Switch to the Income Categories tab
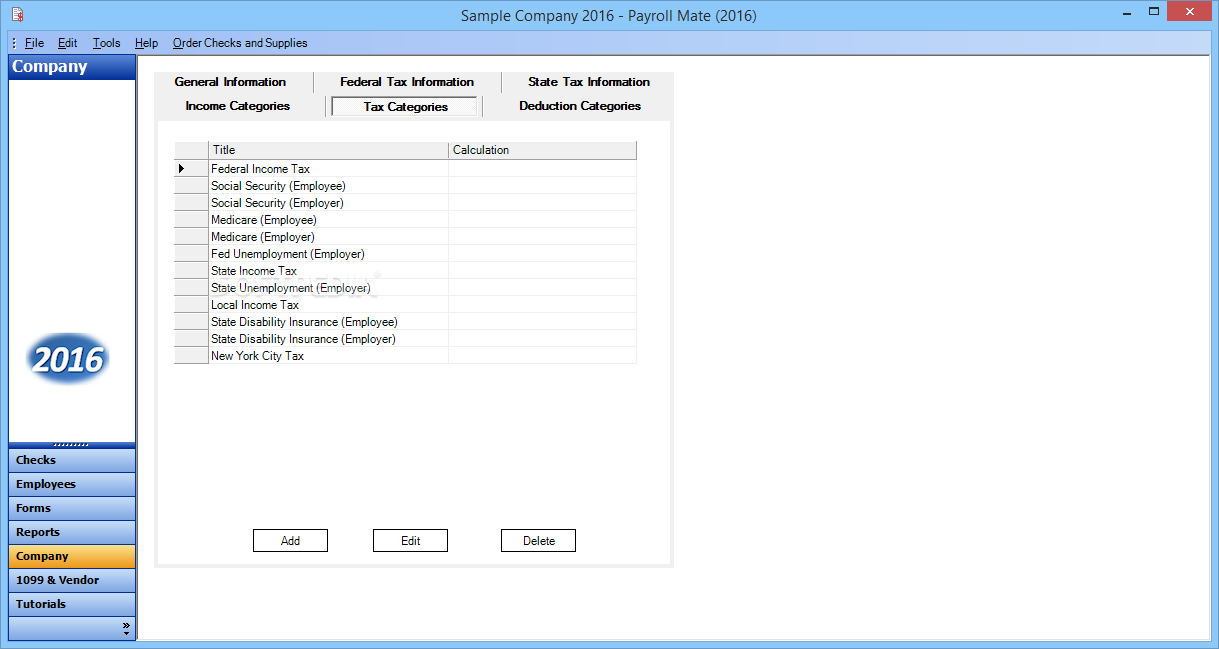The image size is (1219, 649). [x=238, y=106]
